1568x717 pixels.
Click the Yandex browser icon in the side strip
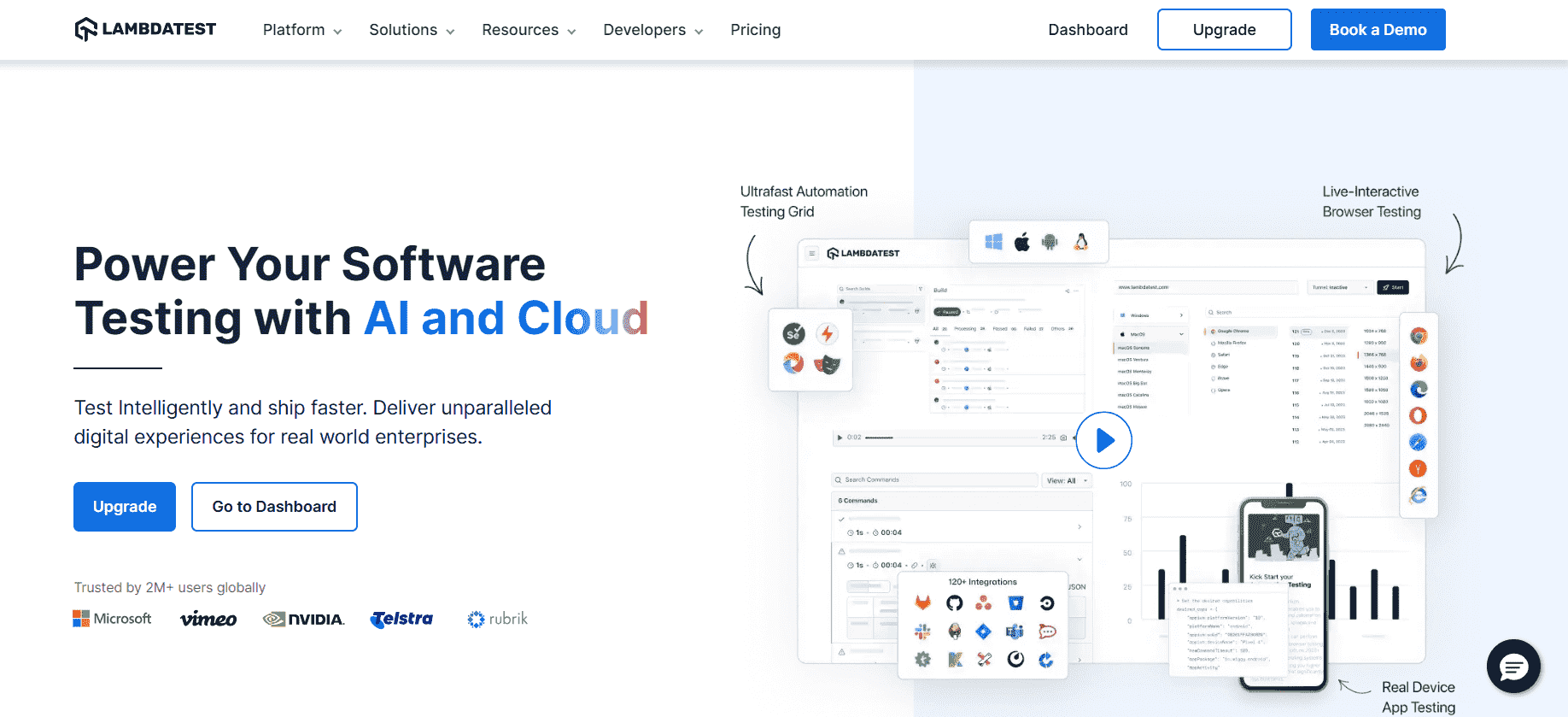click(1419, 468)
